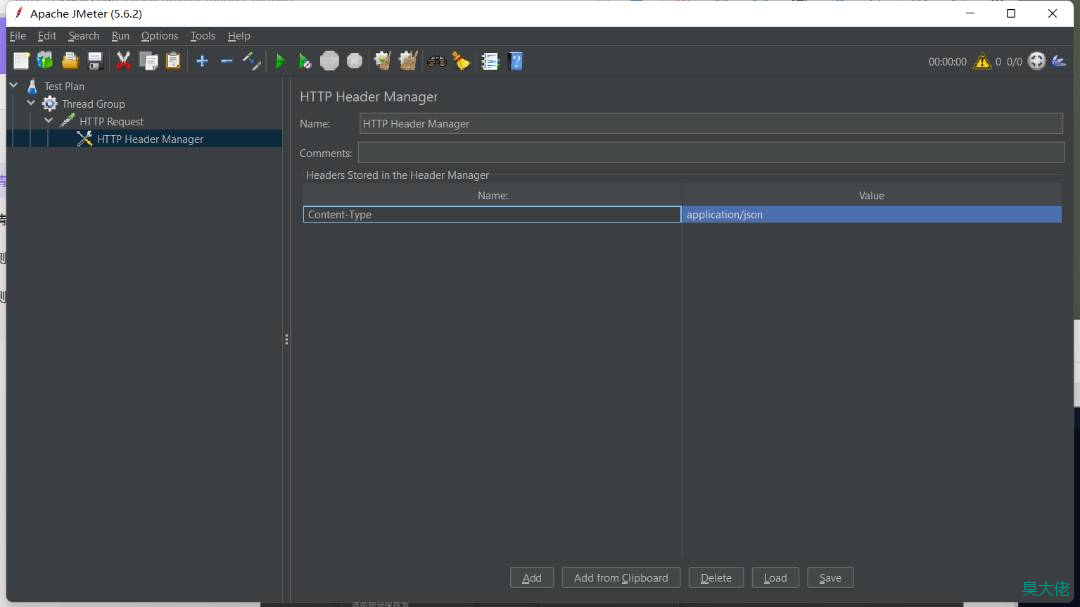Click the 0/0 active threads counter
Viewport: 1080px width, 607px height.
(1014, 62)
